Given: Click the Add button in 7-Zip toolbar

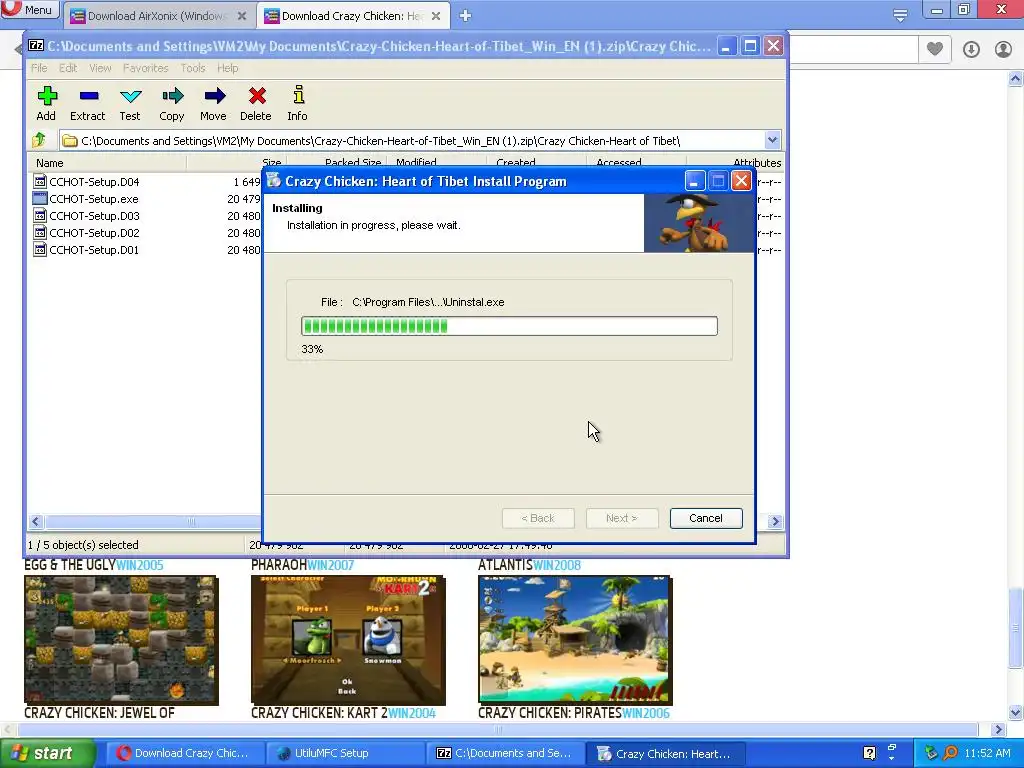Looking at the screenshot, I should 46,103.
